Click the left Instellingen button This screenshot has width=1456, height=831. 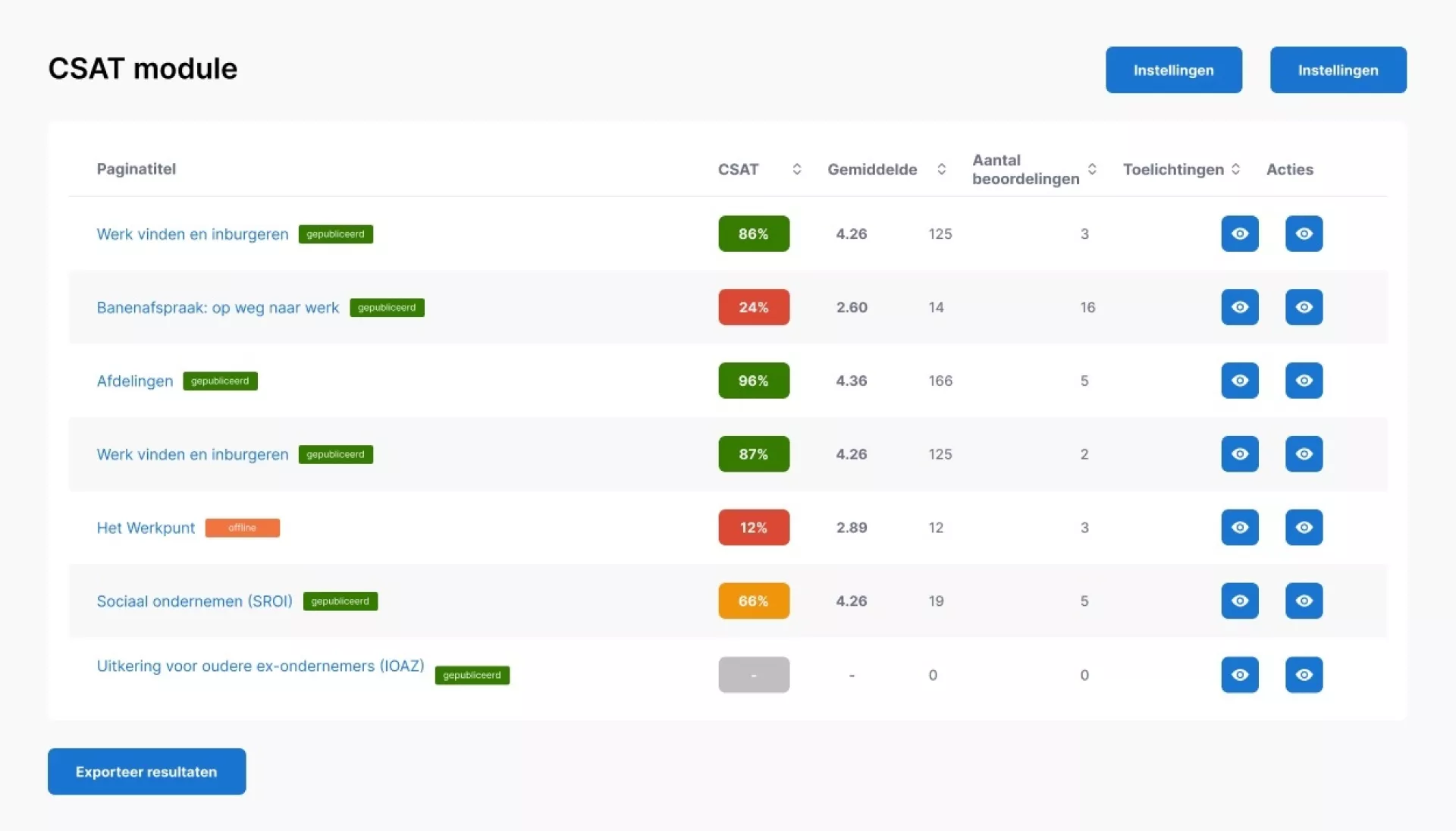point(1173,70)
